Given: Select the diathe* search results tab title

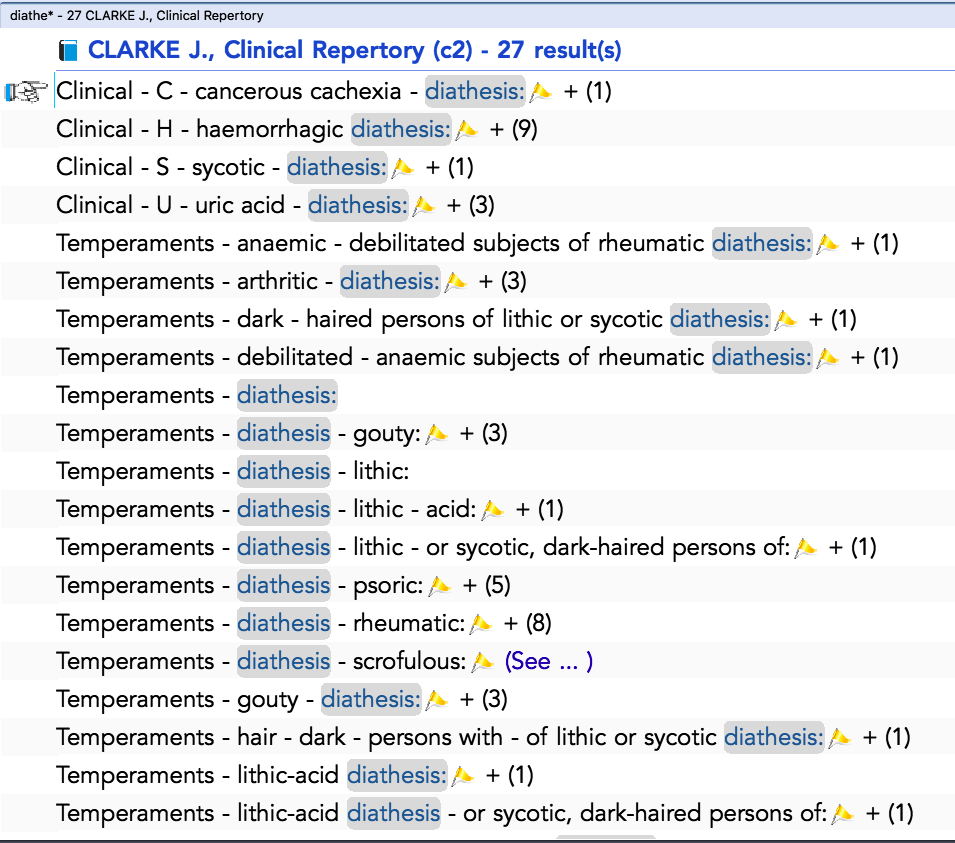Looking at the screenshot, I should point(137,15).
